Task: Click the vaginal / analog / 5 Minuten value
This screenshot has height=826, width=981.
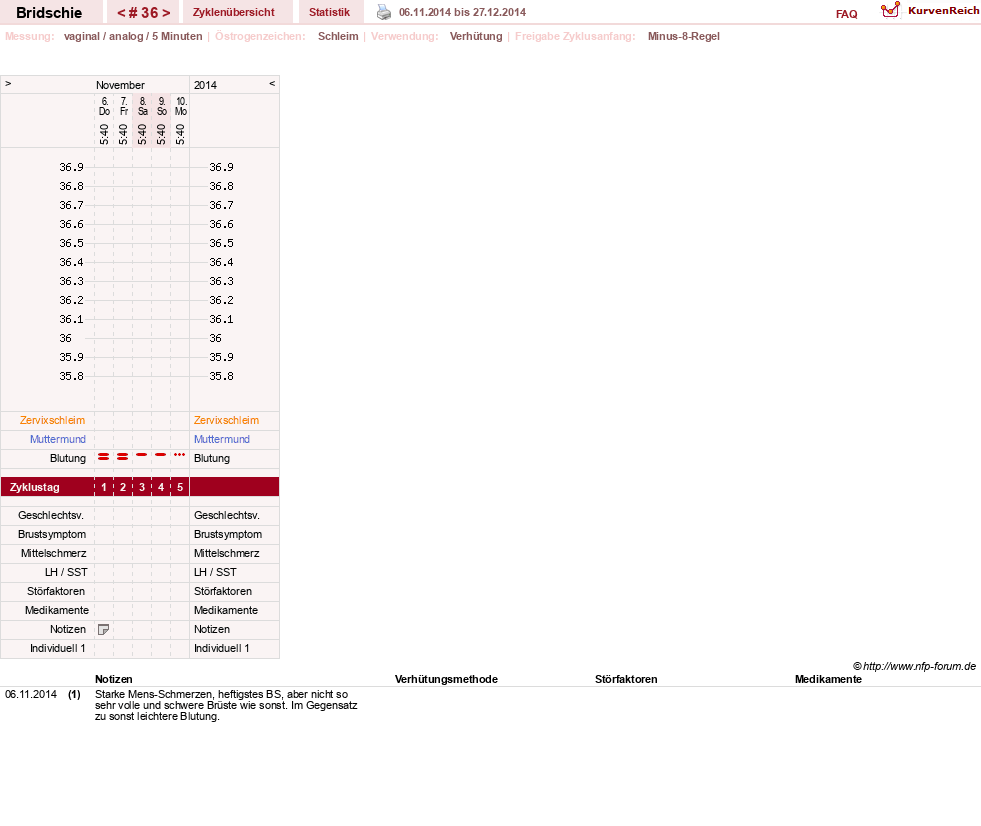Action: coord(133,36)
